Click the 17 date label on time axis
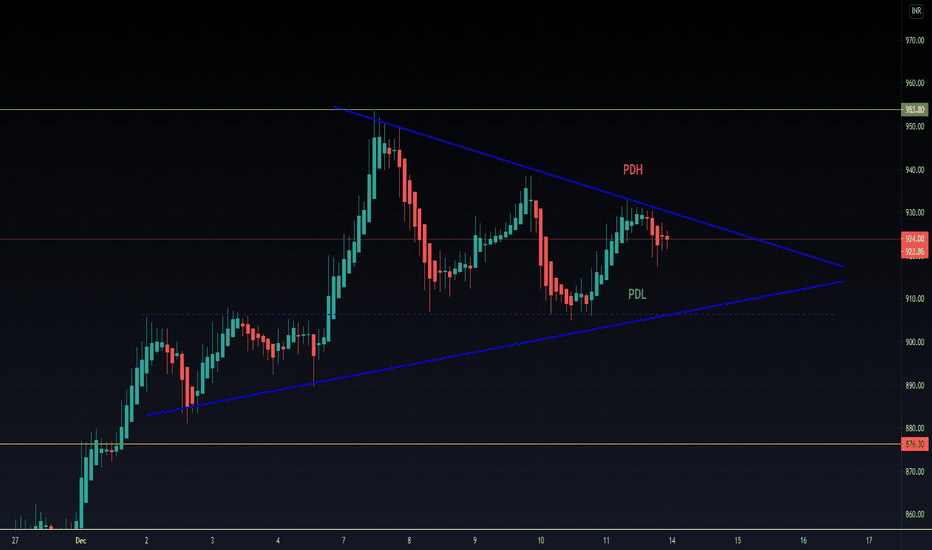The image size is (932, 550). 869,540
